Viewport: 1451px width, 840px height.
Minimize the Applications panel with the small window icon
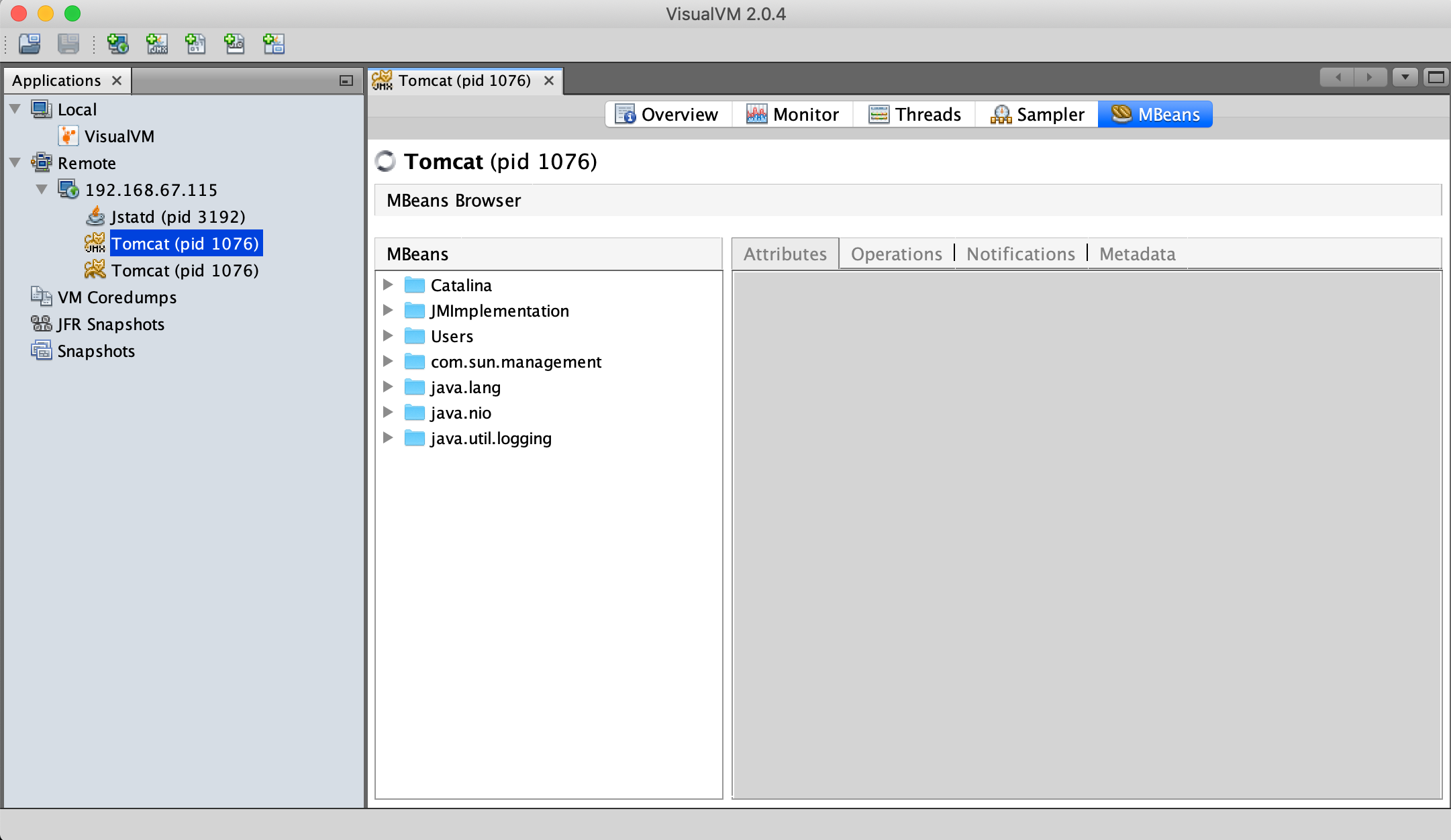346,81
